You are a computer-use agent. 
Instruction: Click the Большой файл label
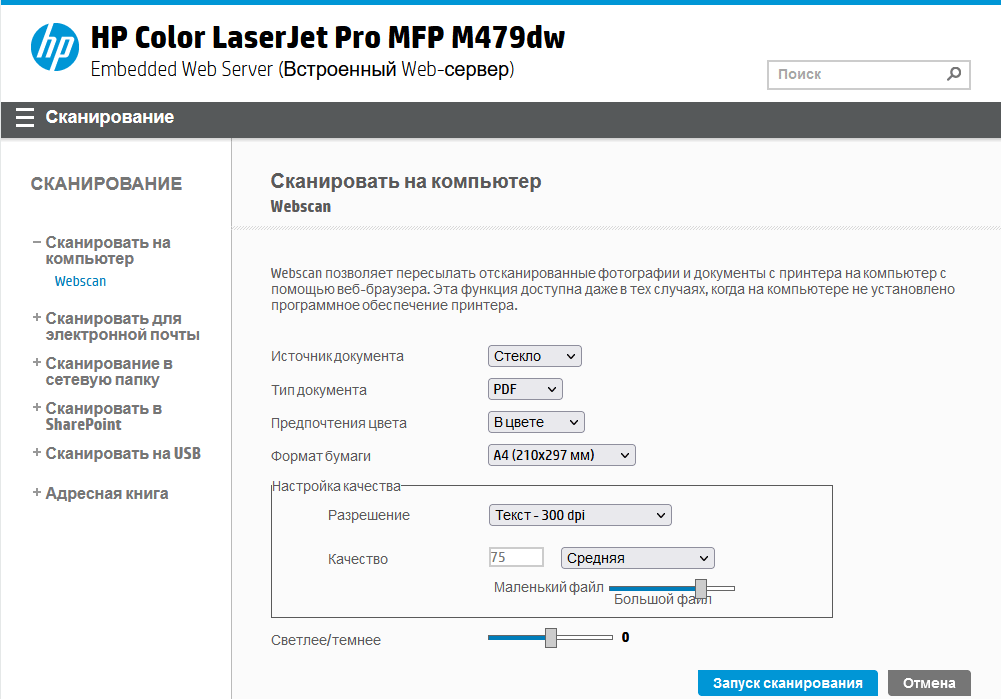(663, 599)
